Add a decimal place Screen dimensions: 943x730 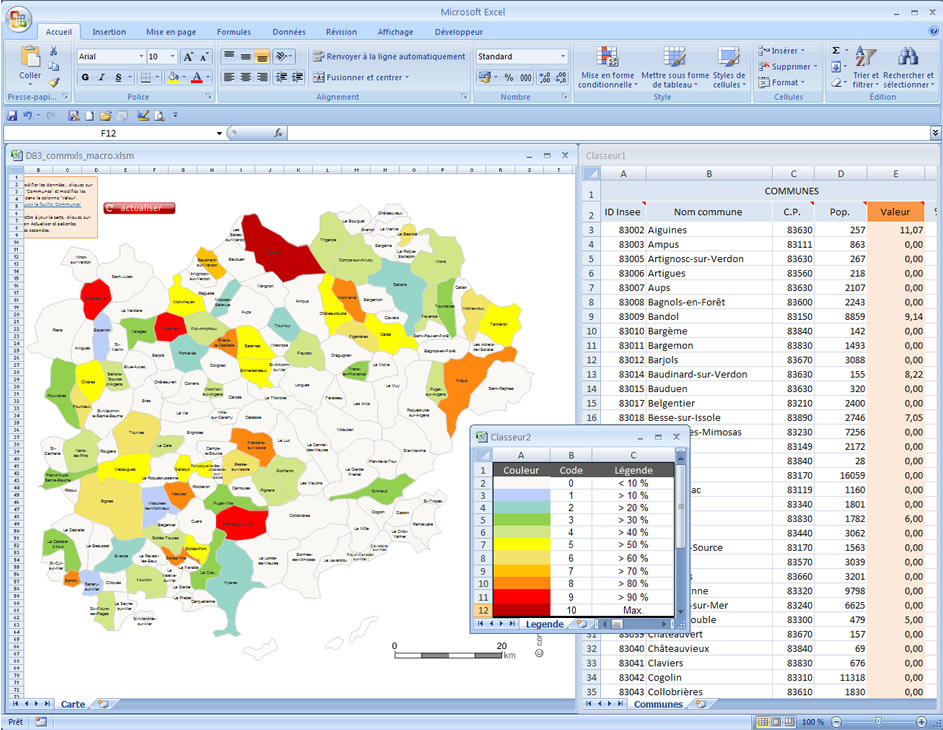click(x=545, y=77)
